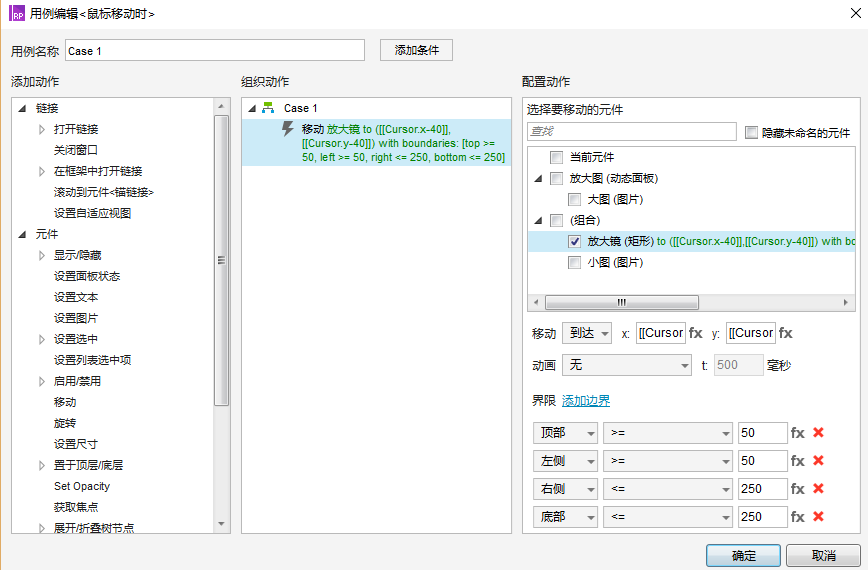Check the 当前元件 checkbox
The height and width of the screenshot is (570, 868).
556,157
